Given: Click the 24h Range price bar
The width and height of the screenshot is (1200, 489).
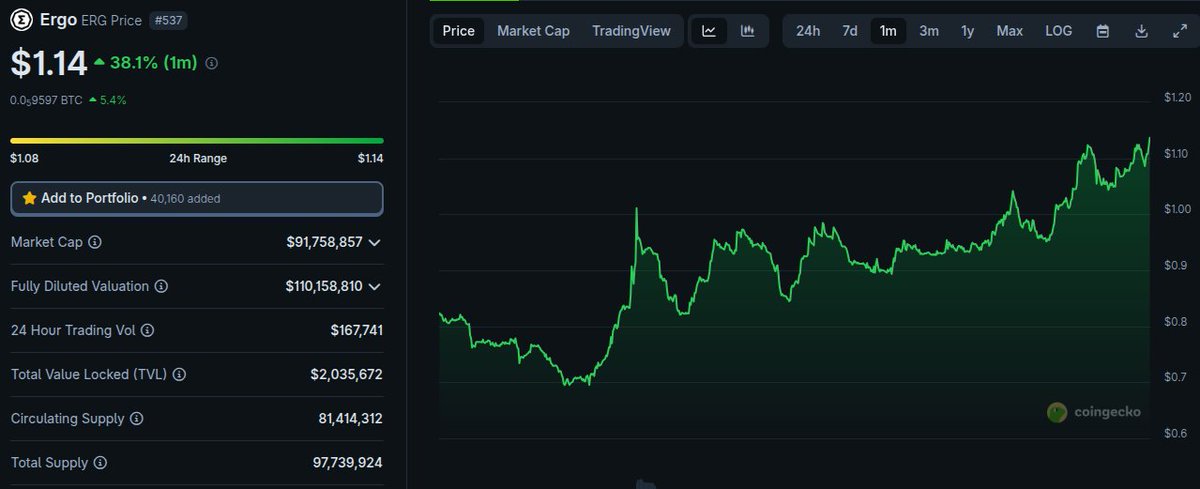Looking at the screenshot, I should point(197,140).
